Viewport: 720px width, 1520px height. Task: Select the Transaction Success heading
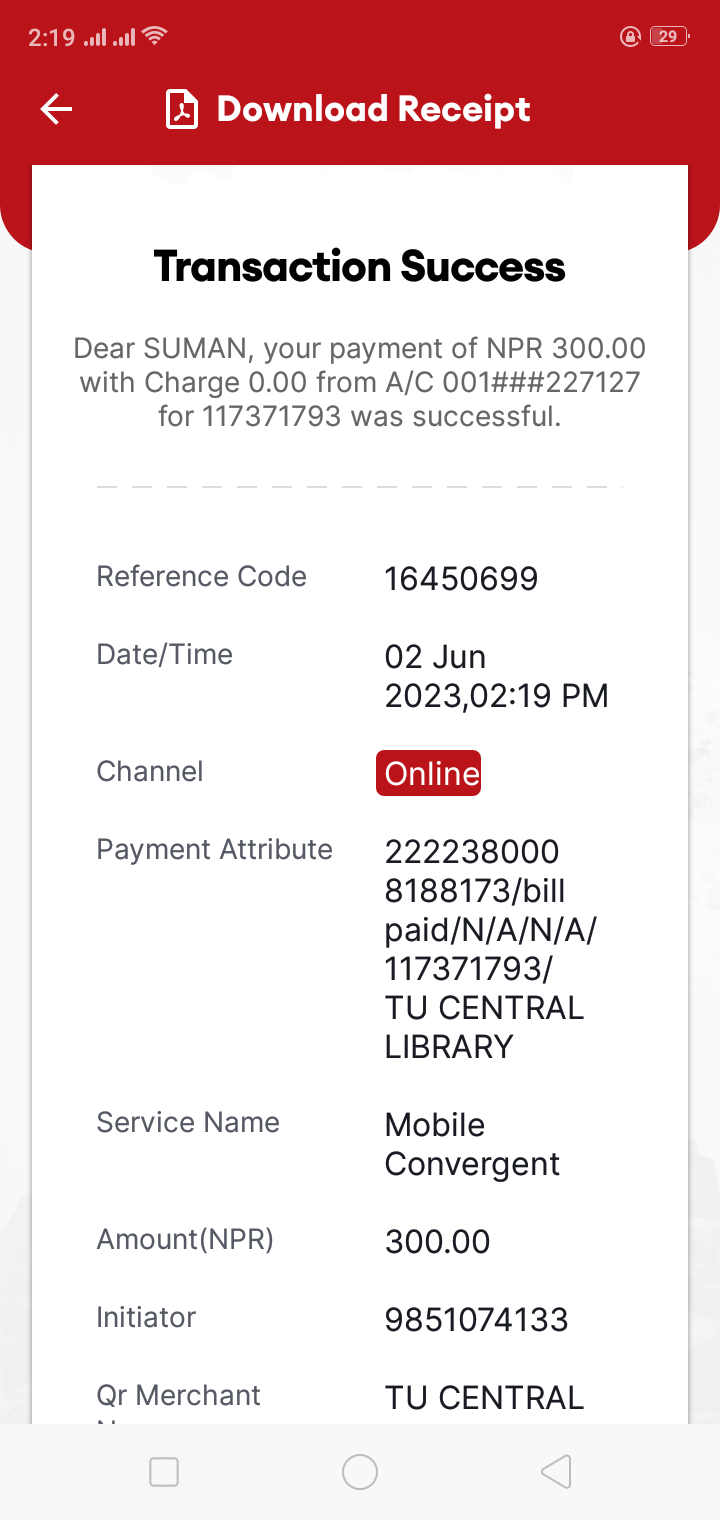click(360, 267)
